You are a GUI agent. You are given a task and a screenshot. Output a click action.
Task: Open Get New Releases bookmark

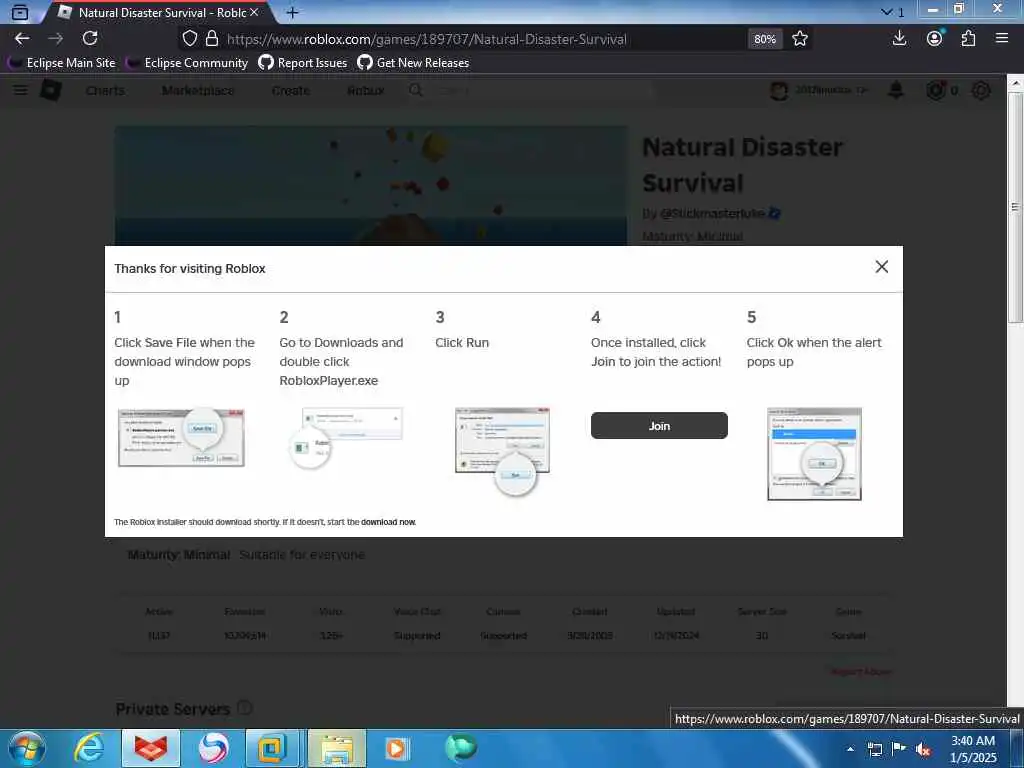coord(413,63)
